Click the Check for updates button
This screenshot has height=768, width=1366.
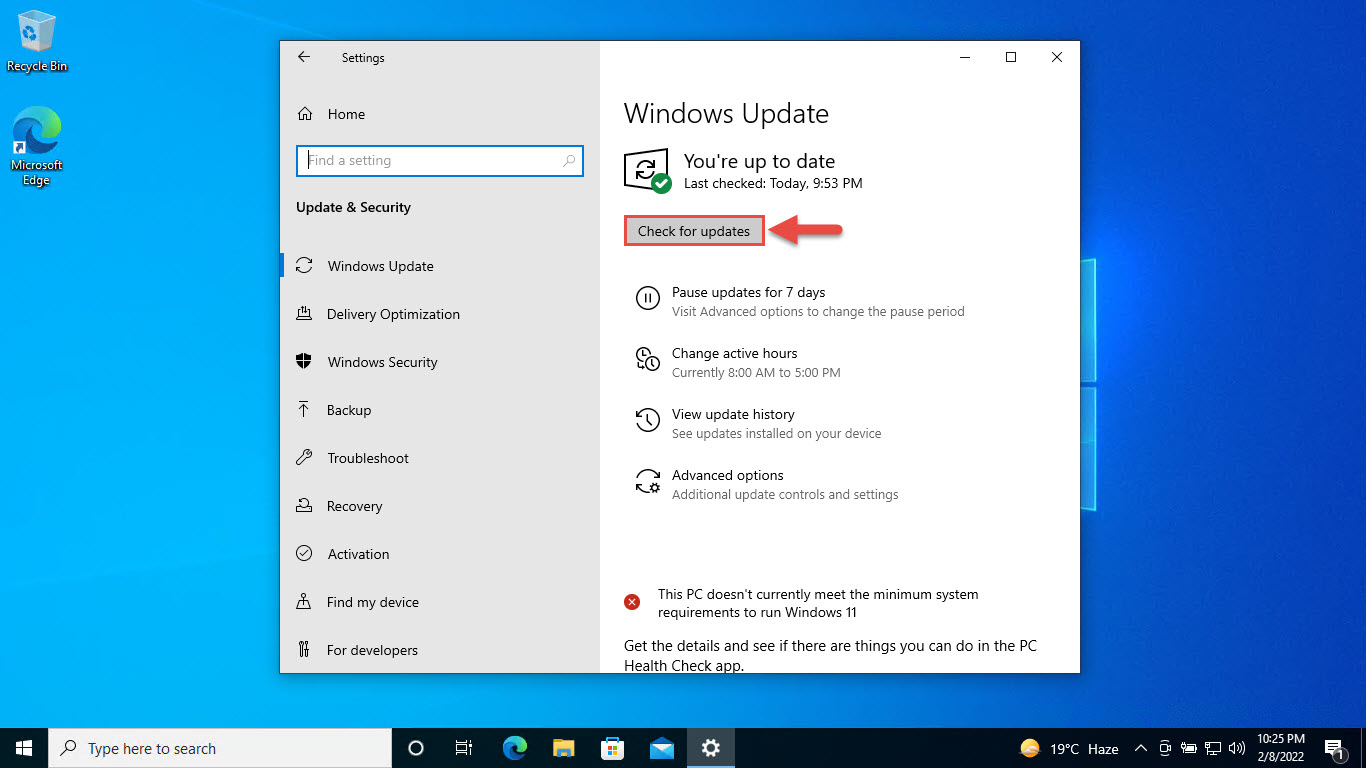694,230
